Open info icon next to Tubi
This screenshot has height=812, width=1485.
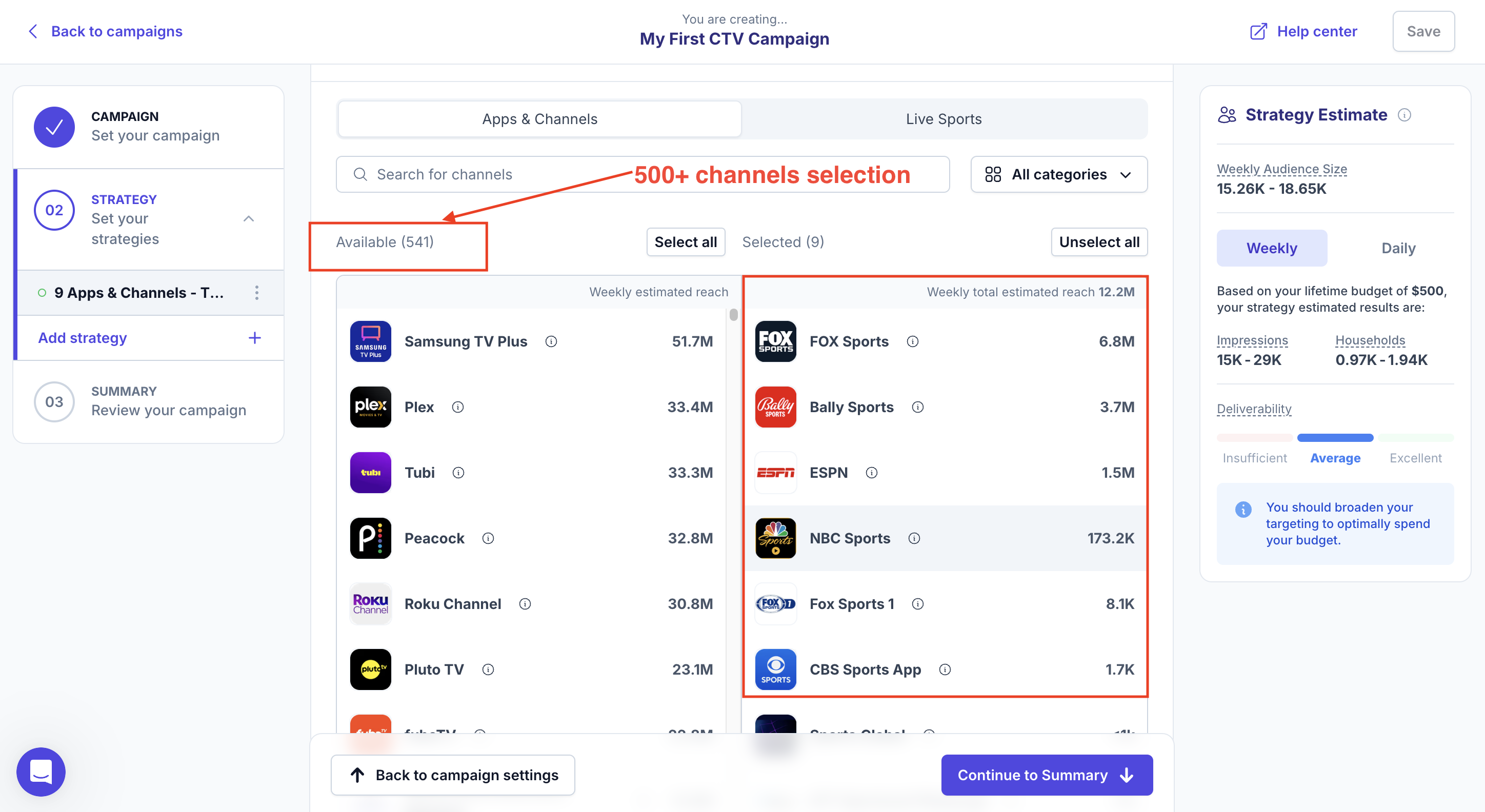coord(458,473)
